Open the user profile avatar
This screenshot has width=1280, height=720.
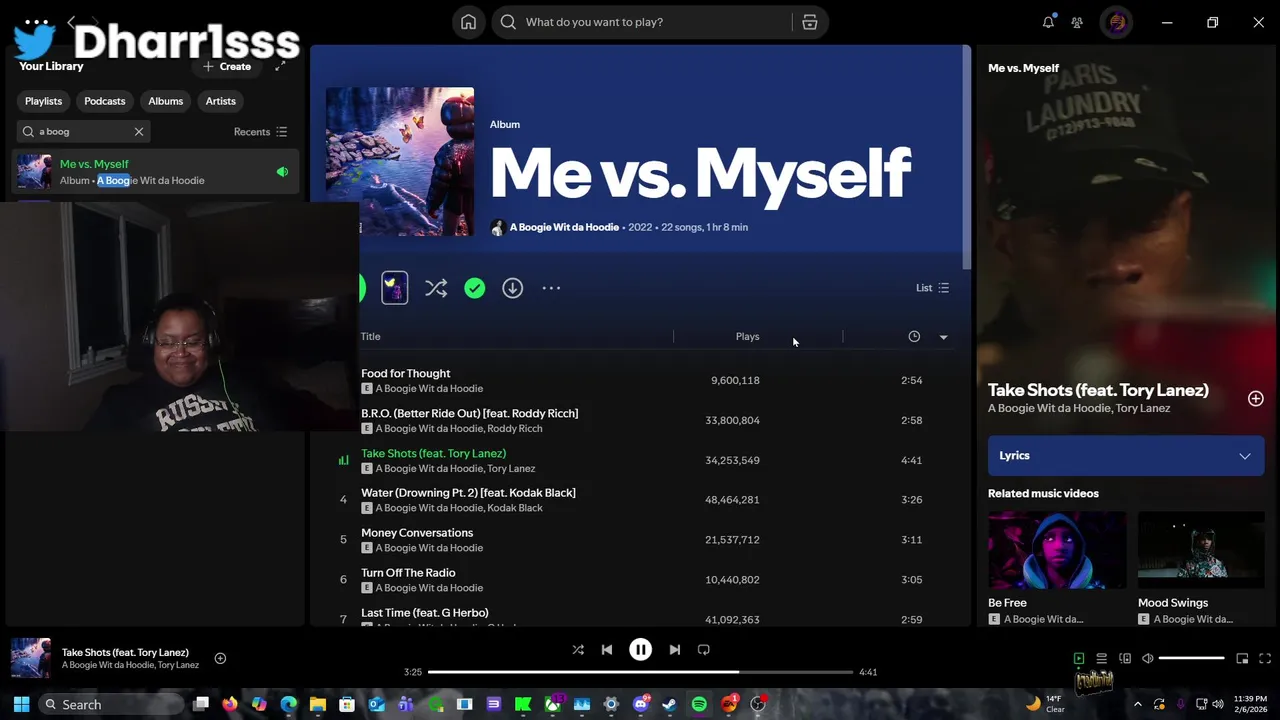pyautogui.click(x=1117, y=22)
